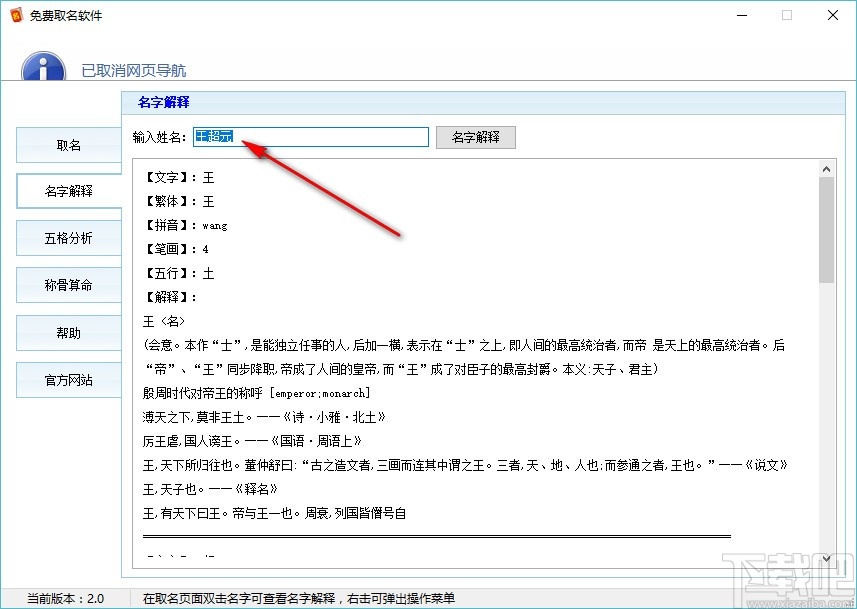
Task: Open the 帮助 section
Action: click(67, 333)
